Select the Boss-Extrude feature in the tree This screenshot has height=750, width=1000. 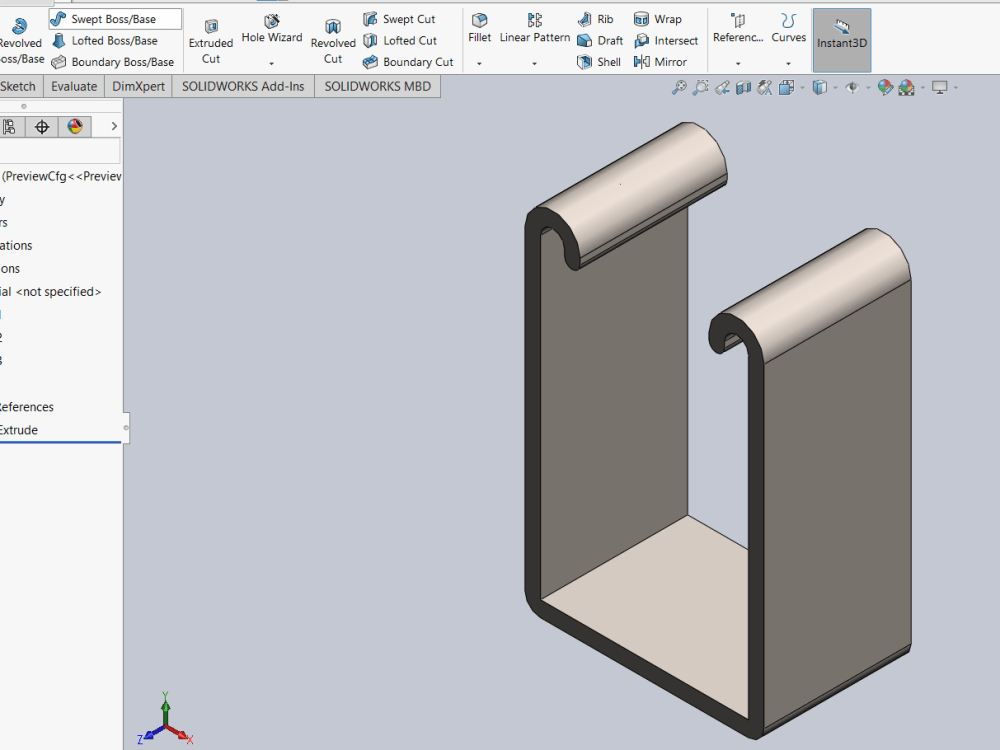pos(18,429)
